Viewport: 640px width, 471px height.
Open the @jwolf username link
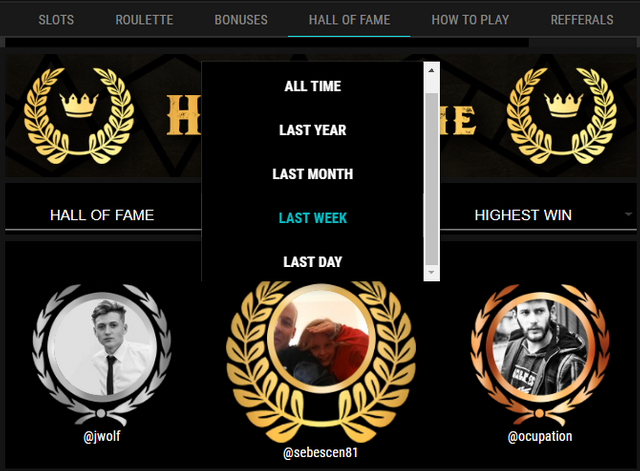click(x=102, y=436)
